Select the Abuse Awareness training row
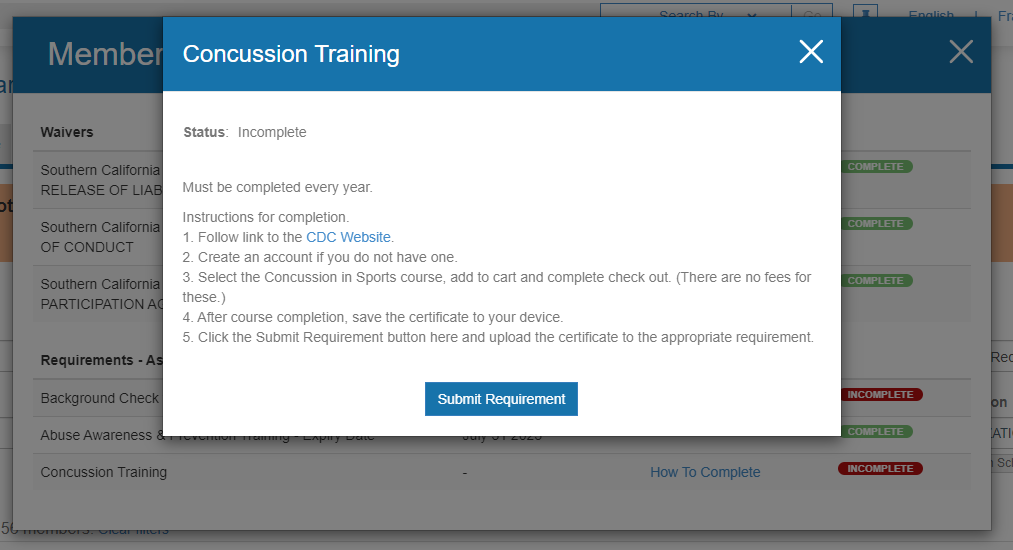1013x550 pixels. (100, 435)
